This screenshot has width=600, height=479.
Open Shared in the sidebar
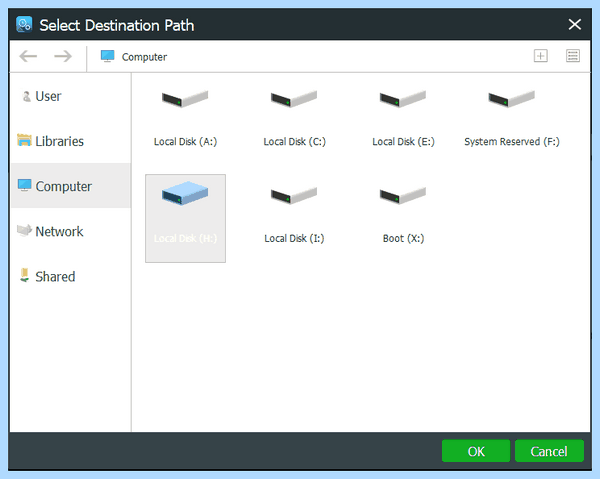click(x=71, y=276)
